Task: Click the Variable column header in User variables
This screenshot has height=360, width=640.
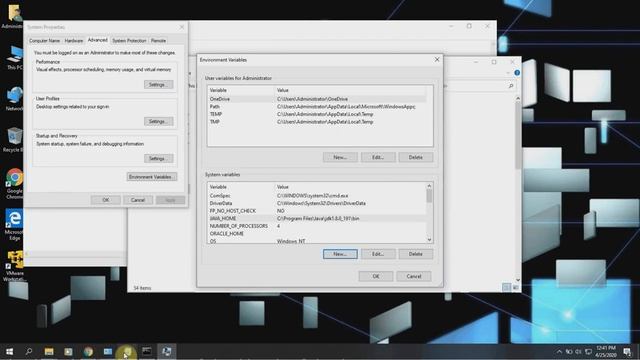Action: 241,90
